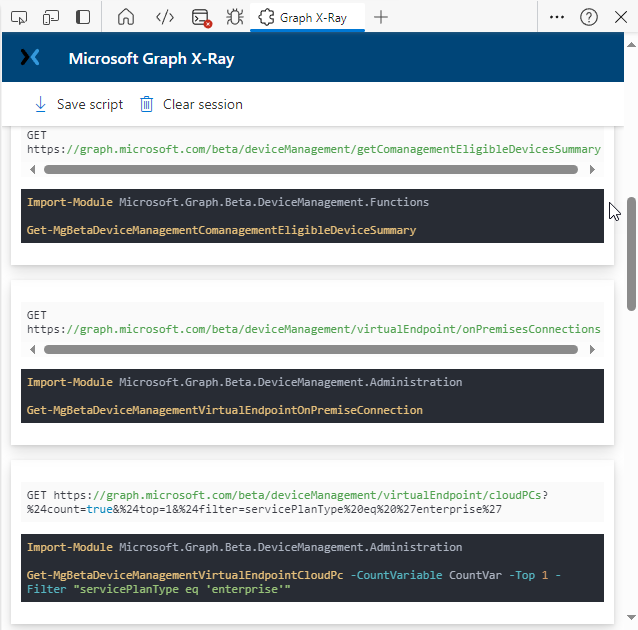Toggle device emulation icon

(50, 17)
